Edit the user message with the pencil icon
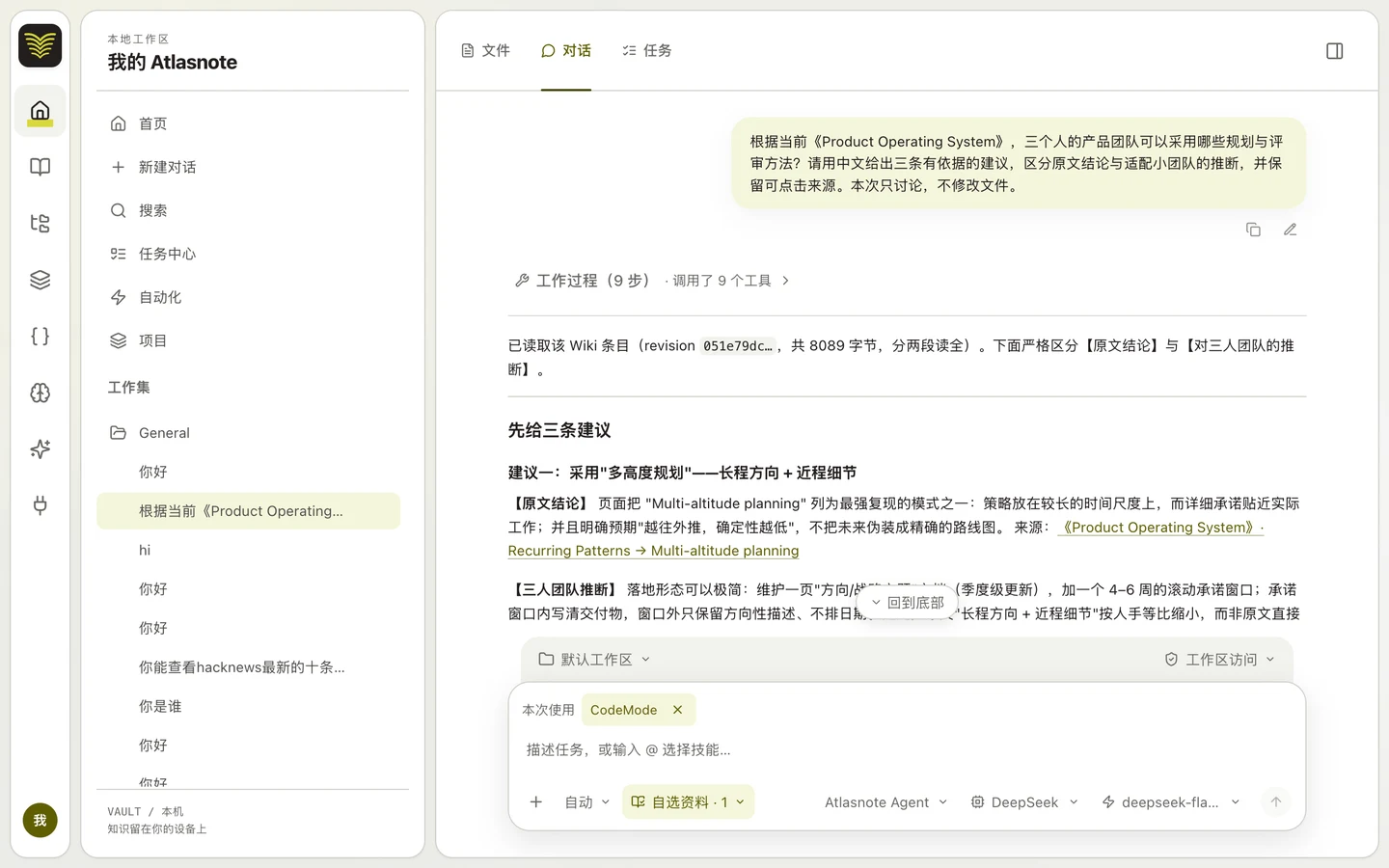Screen dimensions: 1389x868 (x=1290, y=230)
